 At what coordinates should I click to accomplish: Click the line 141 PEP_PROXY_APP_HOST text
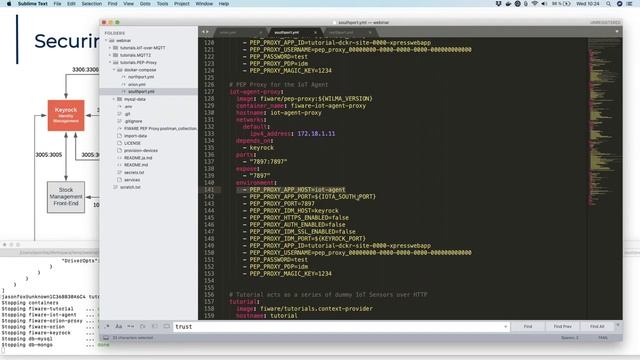pos(297,190)
